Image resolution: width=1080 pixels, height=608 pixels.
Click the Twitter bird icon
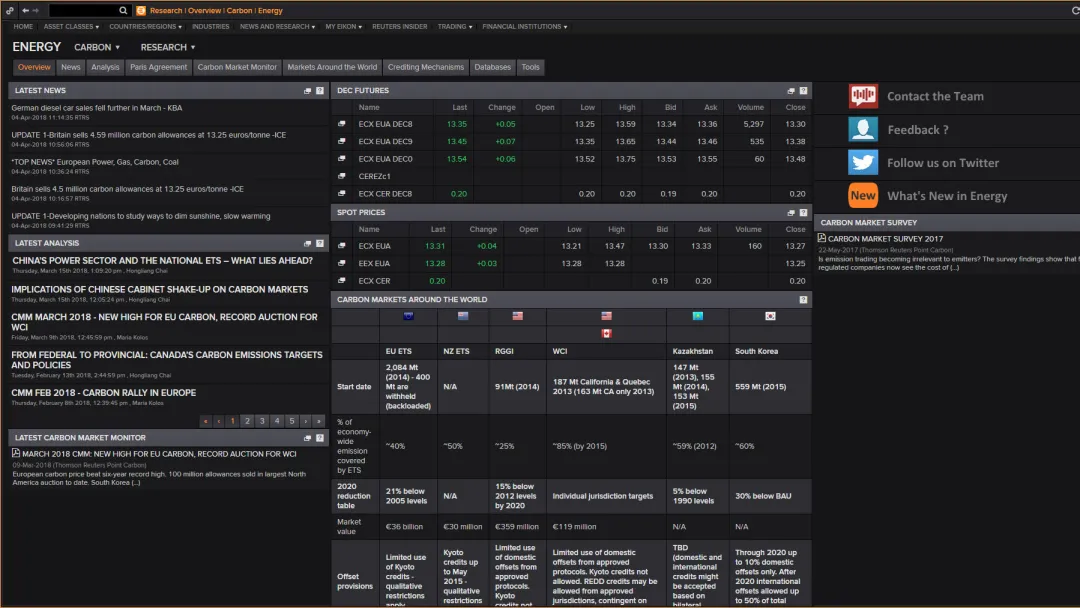pyautogui.click(x=863, y=163)
